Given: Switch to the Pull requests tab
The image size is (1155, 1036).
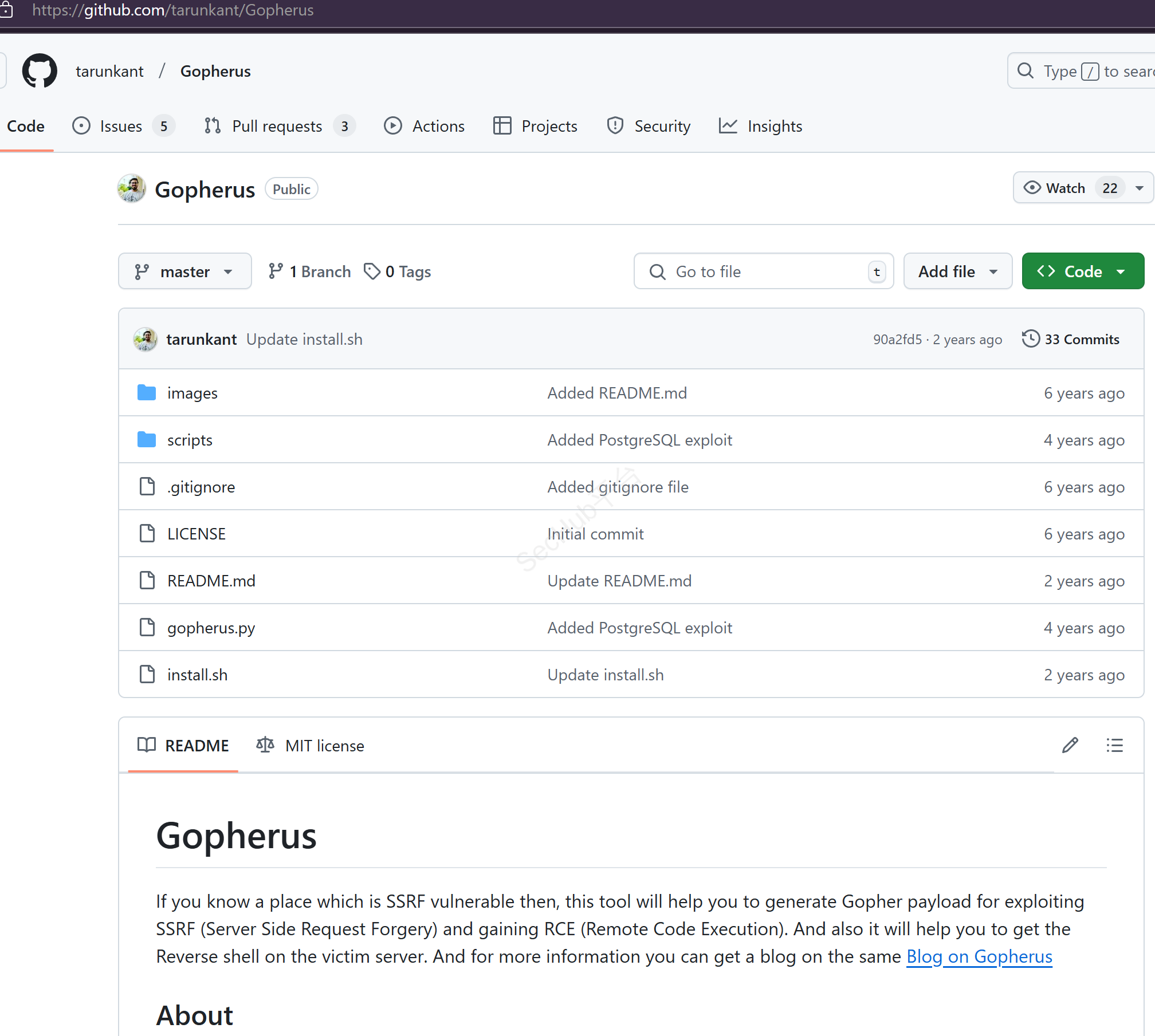Looking at the screenshot, I should coord(277,126).
